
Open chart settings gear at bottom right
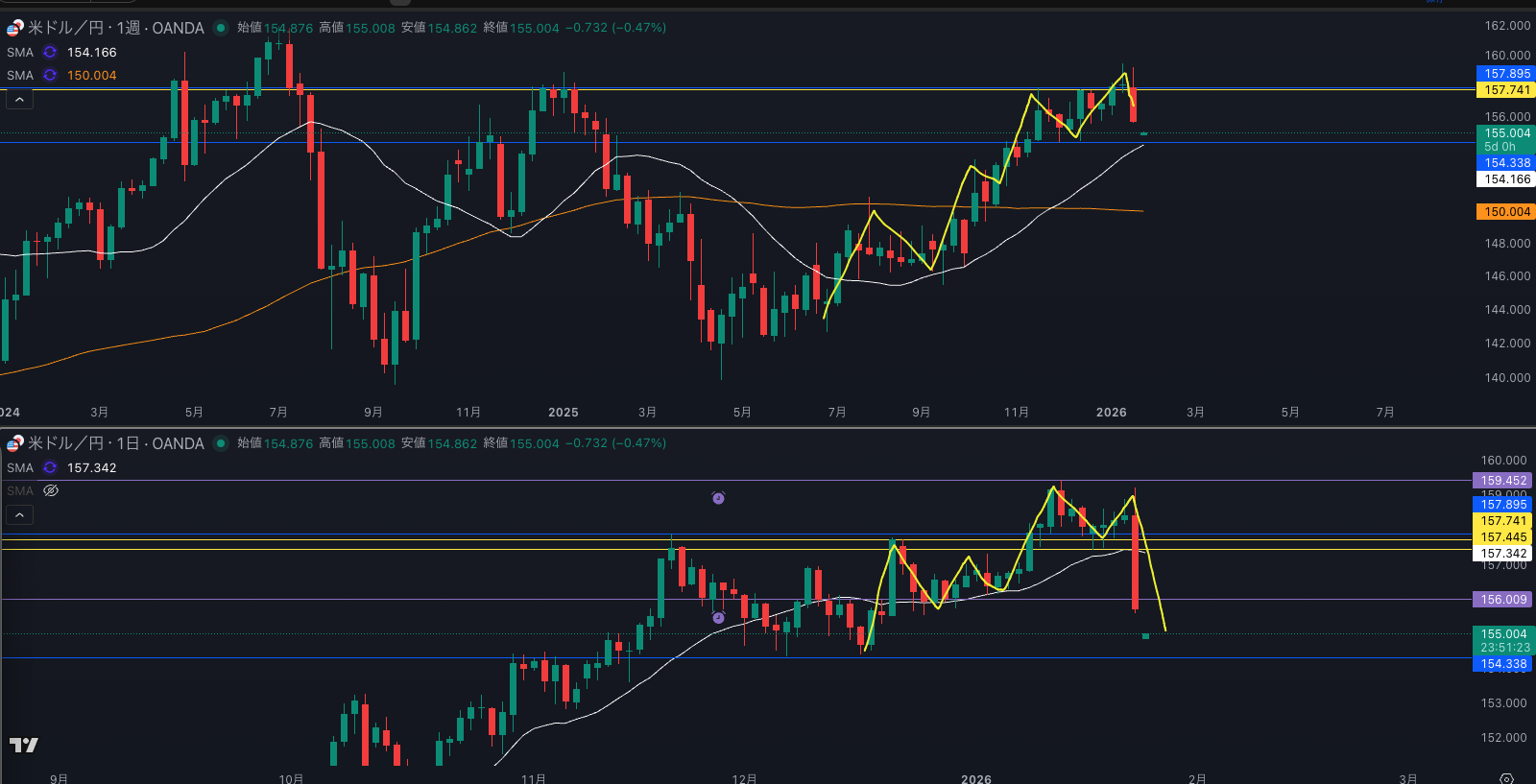click(x=1506, y=778)
